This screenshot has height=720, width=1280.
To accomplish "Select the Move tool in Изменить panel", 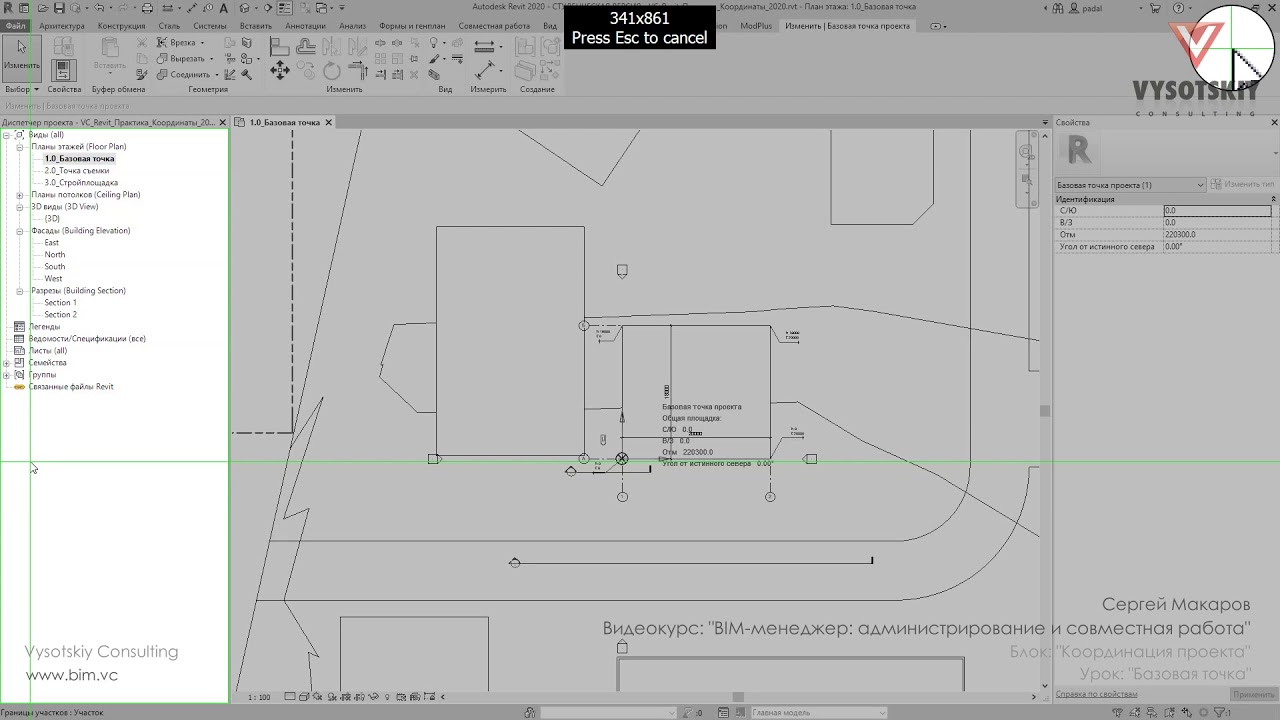I will pyautogui.click(x=280, y=70).
